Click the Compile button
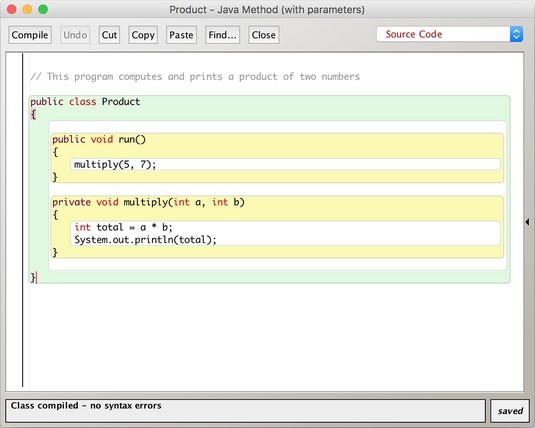 (30, 35)
